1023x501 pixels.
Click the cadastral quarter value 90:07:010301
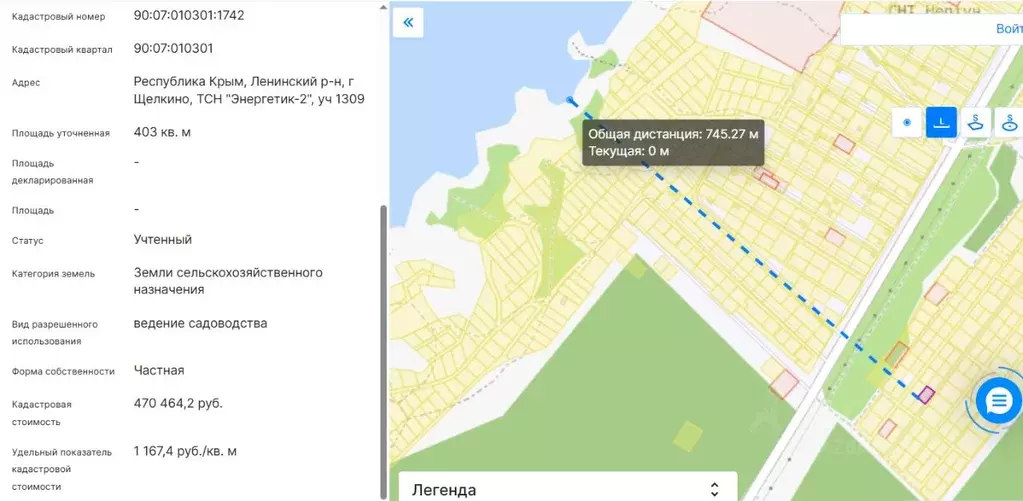[x=173, y=48]
